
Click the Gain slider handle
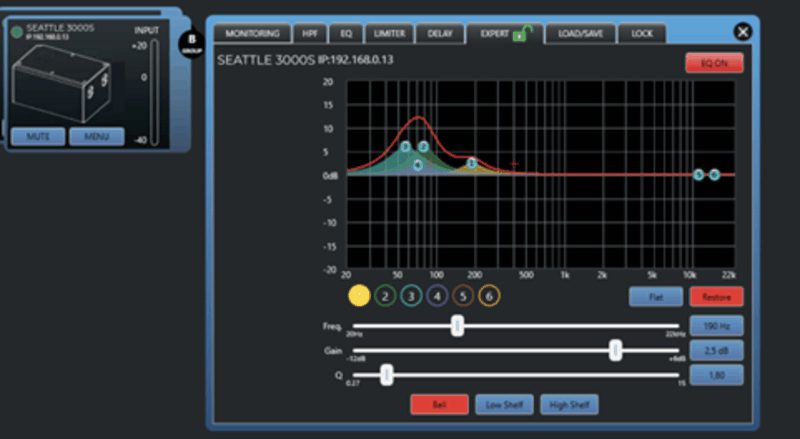pos(616,350)
